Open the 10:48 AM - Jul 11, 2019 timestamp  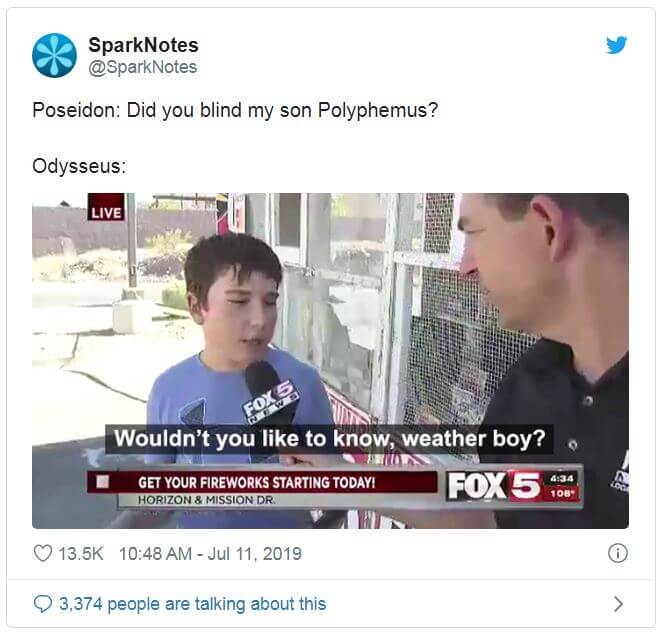[x=210, y=554]
